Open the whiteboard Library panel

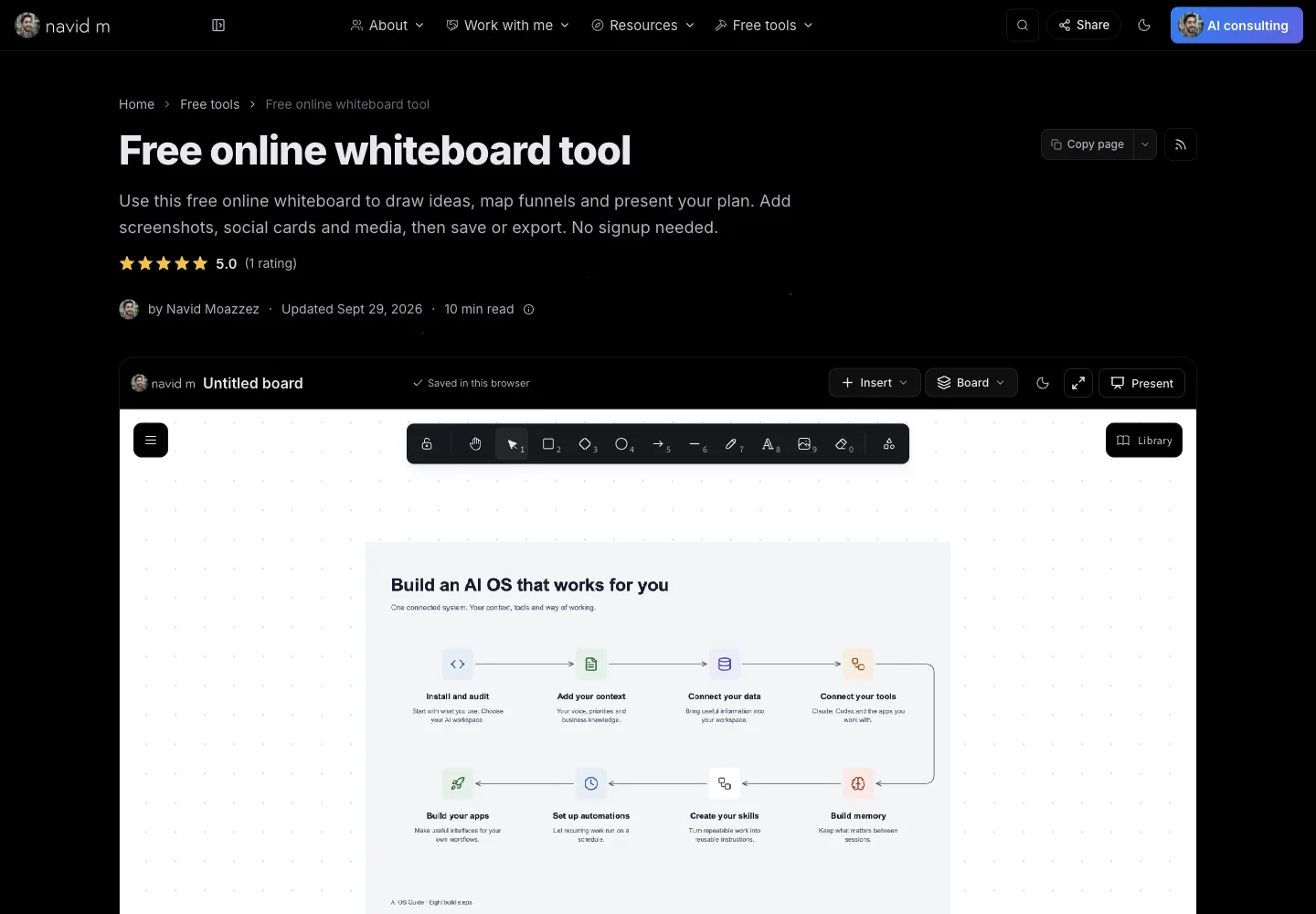(x=1144, y=441)
